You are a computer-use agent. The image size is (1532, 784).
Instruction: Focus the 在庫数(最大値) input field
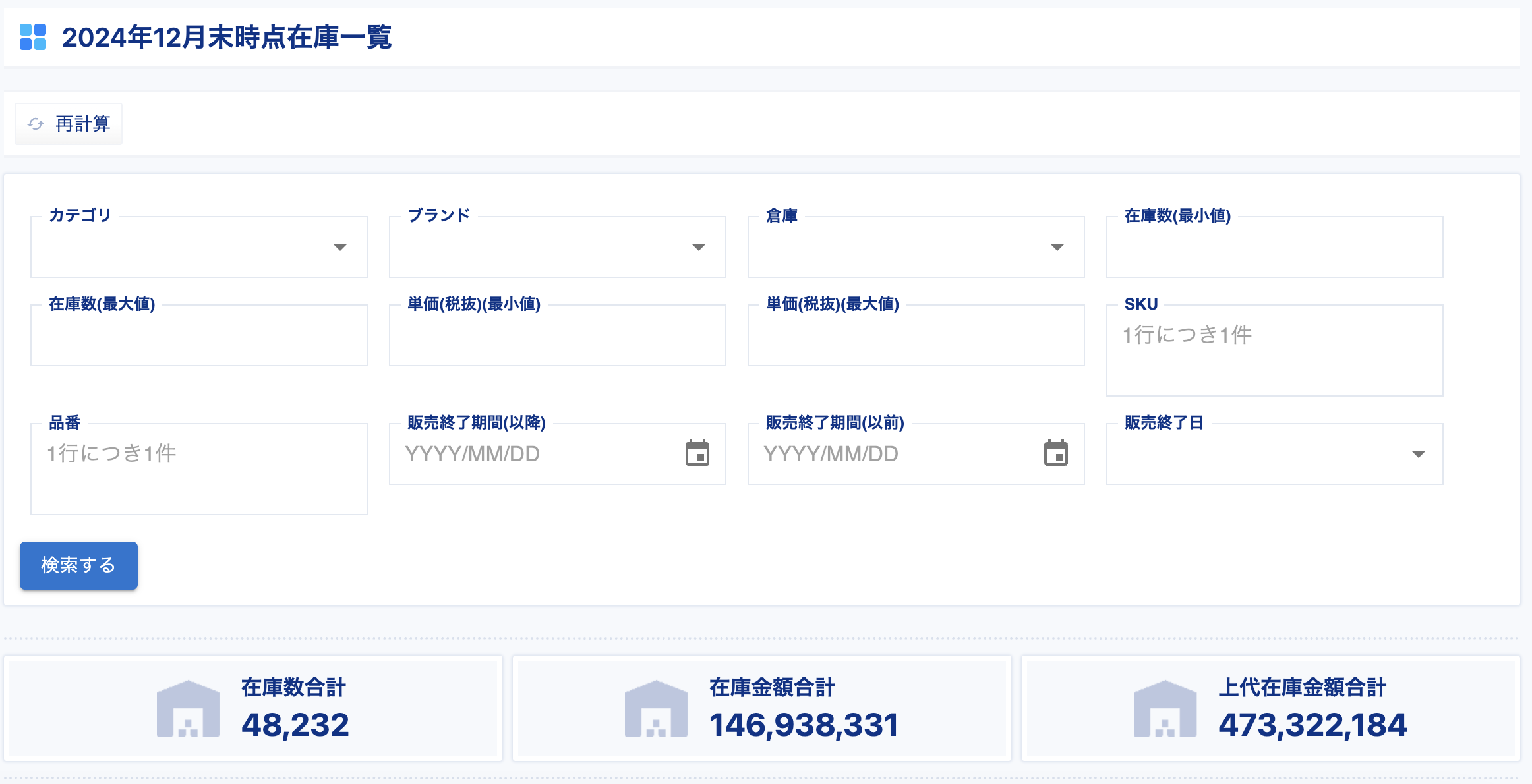click(x=199, y=335)
